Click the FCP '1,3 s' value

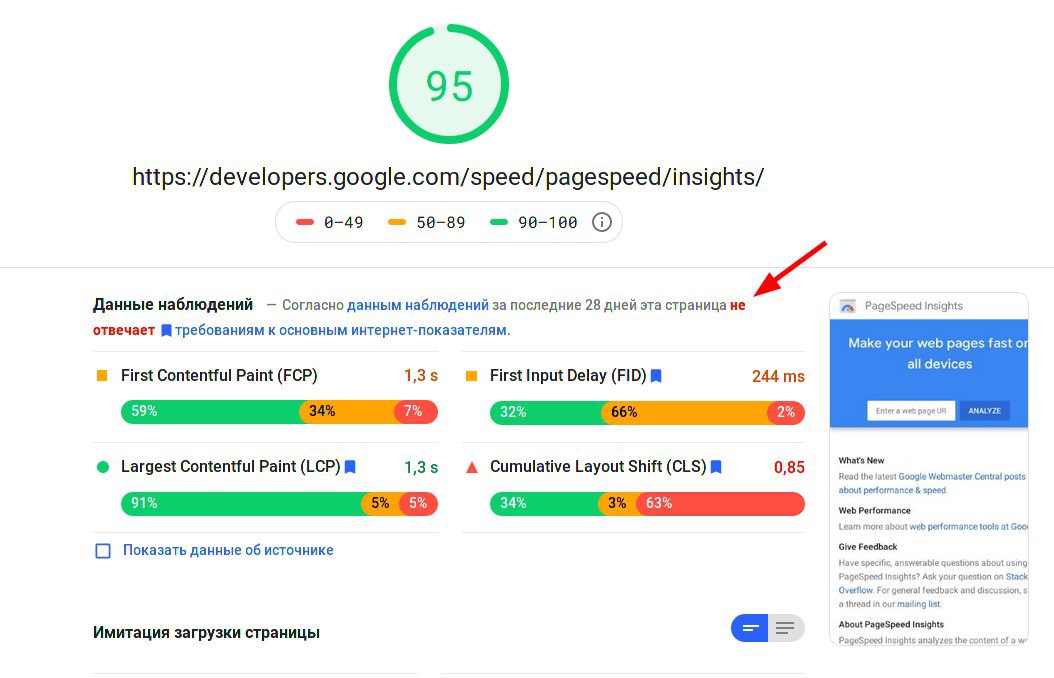421,376
